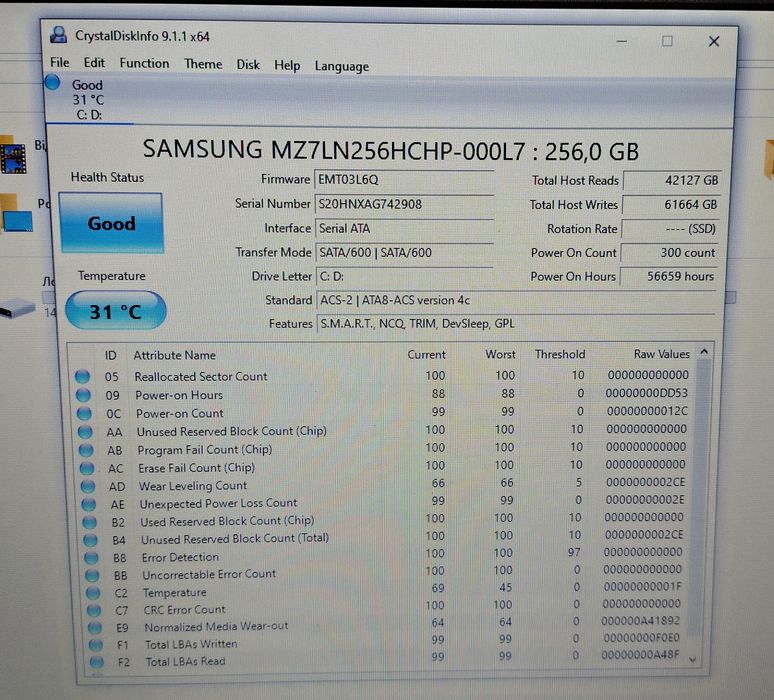Click the Rotation Rate value (SSD)
This screenshot has width=774, height=700.
(670, 229)
